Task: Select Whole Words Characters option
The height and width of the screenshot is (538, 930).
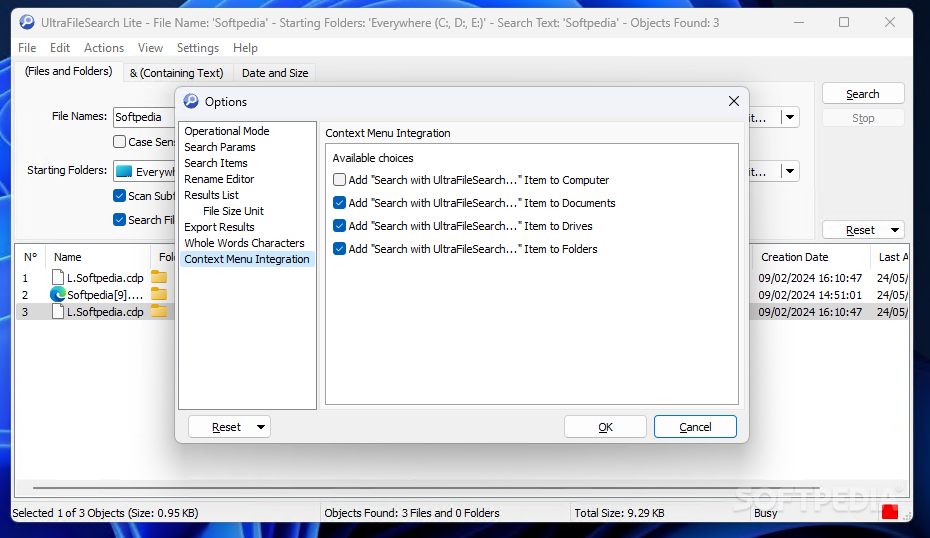Action: coord(244,243)
